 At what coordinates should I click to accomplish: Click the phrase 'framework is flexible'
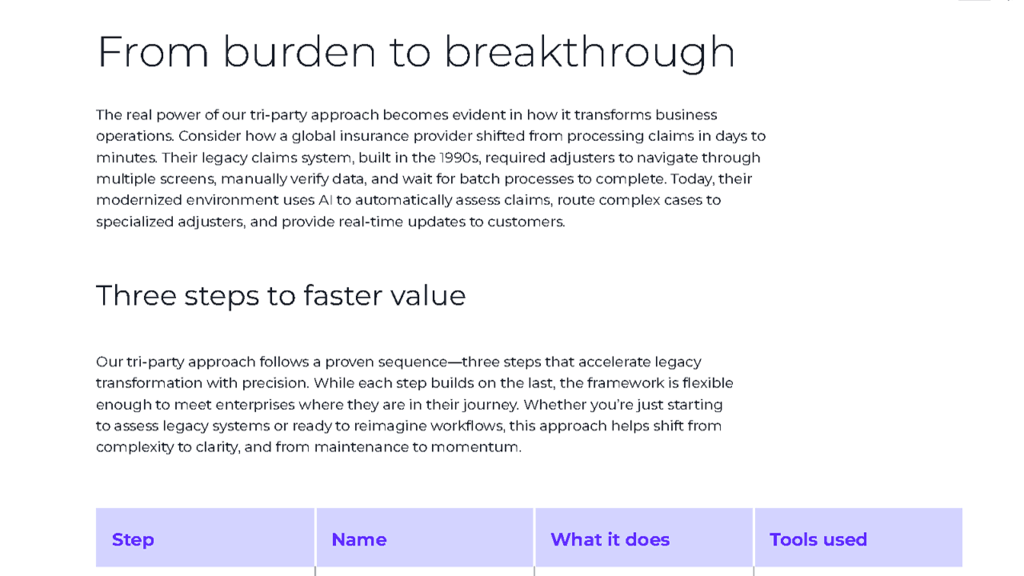coord(660,383)
